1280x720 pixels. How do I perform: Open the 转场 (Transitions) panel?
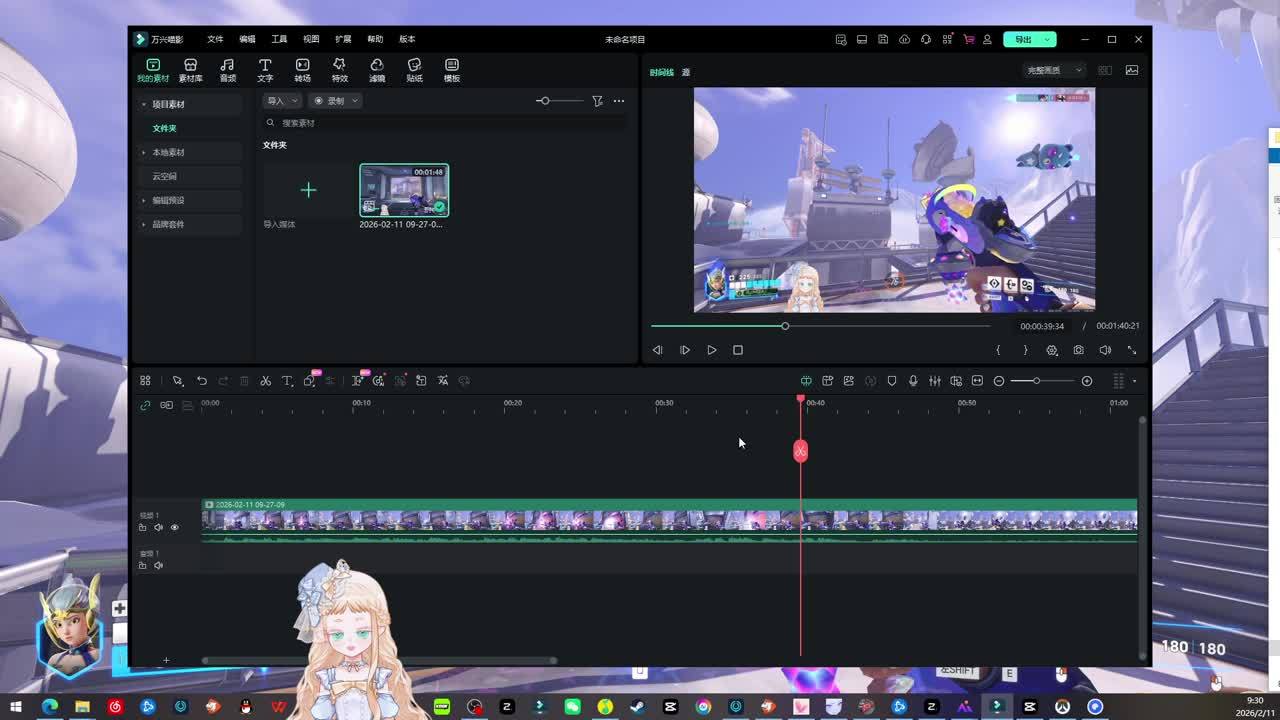(302, 69)
